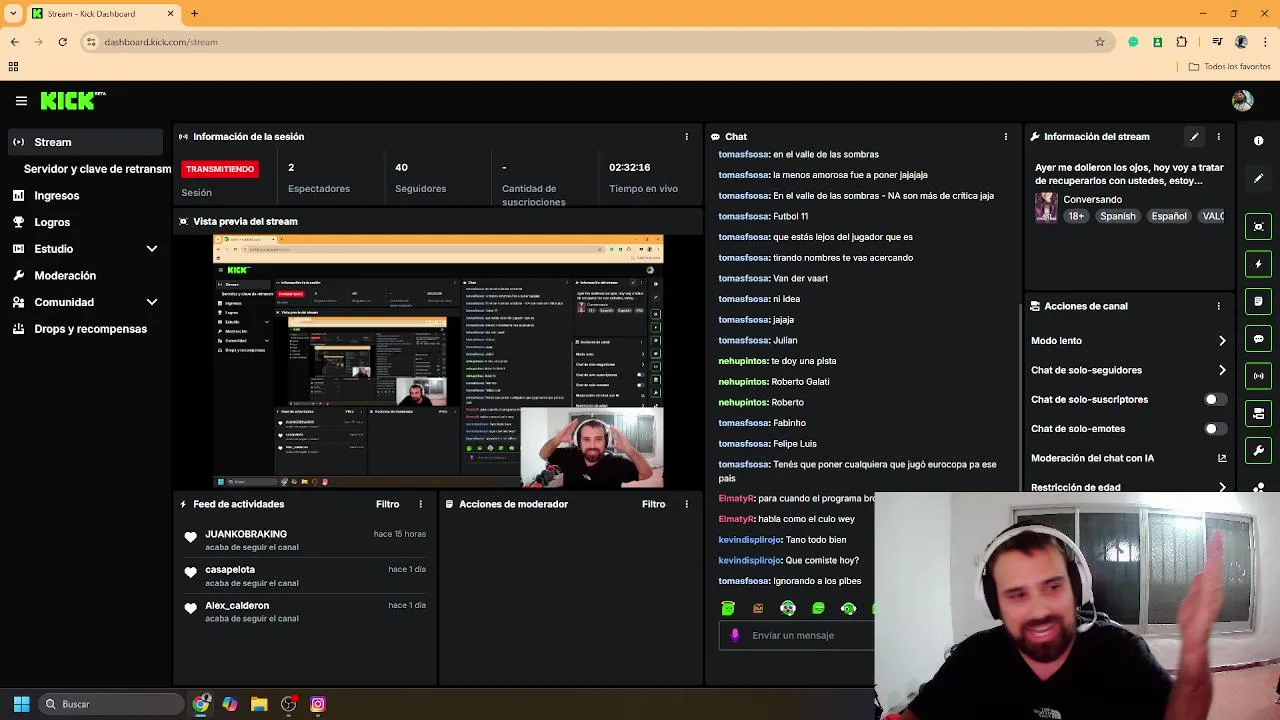The height and width of the screenshot is (720, 1280).
Task: Insert the laughing green emote
Action: pos(818,608)
